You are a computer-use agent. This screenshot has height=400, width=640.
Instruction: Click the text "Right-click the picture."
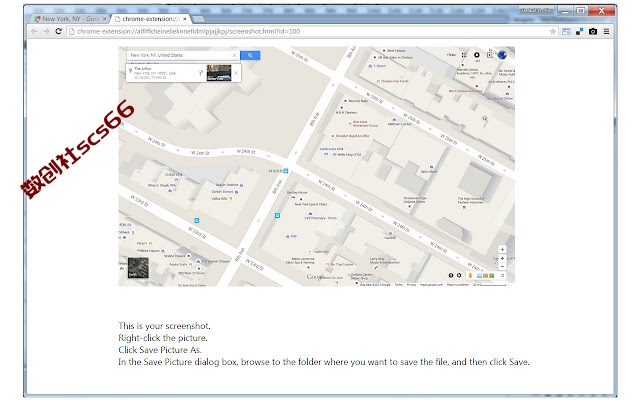click(x=163, y=338)
